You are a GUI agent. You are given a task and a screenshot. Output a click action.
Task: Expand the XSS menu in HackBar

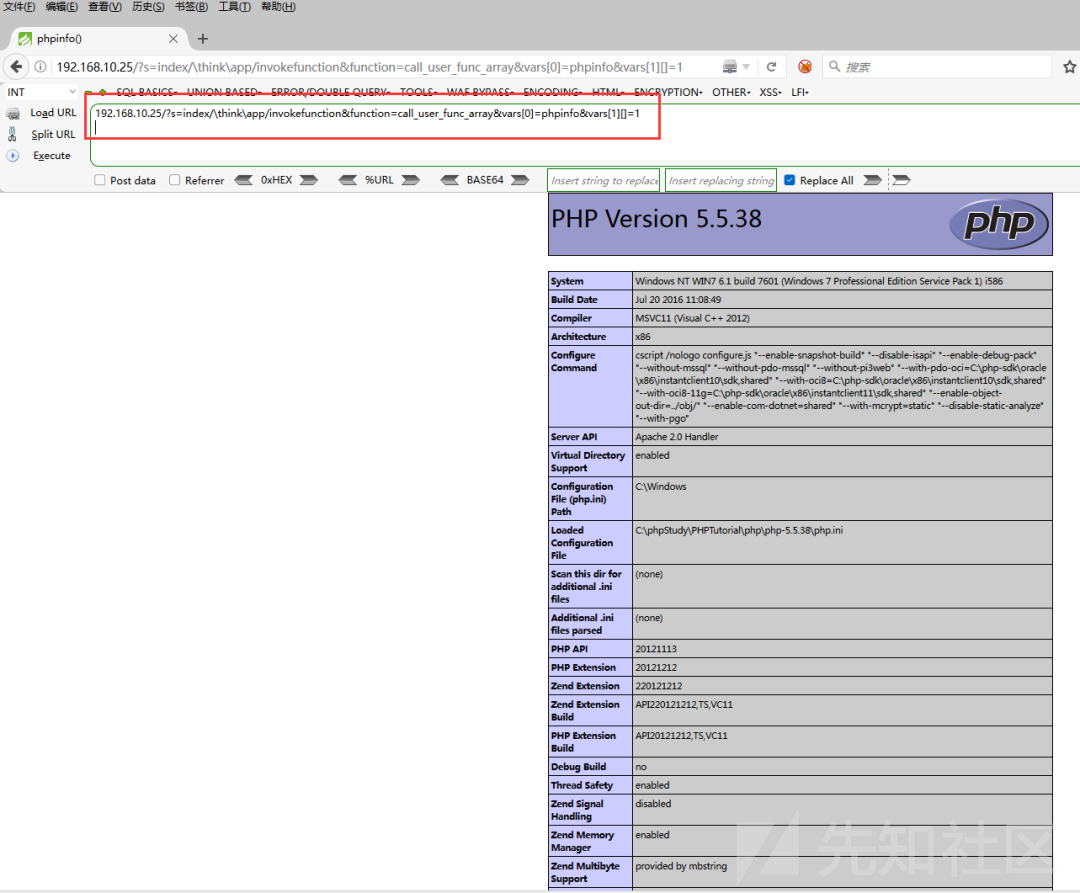[771, 92]
